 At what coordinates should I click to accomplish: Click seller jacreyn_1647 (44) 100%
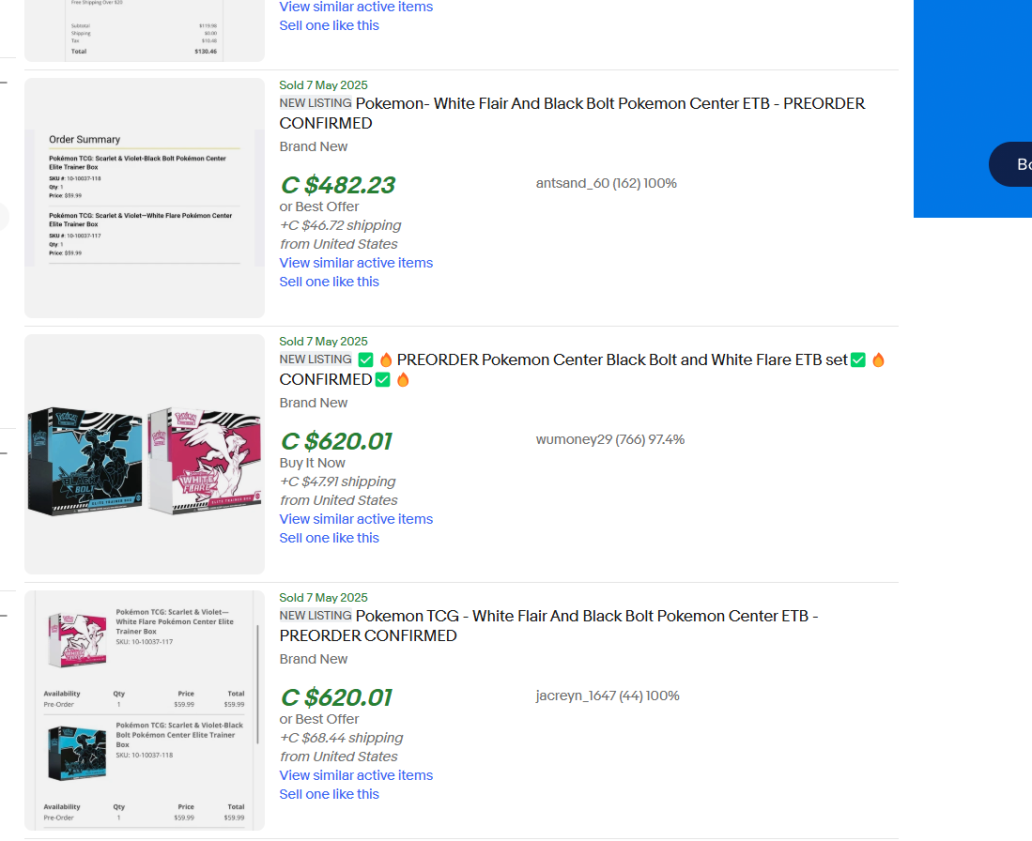pyautogui.click(x=607, y=696)
